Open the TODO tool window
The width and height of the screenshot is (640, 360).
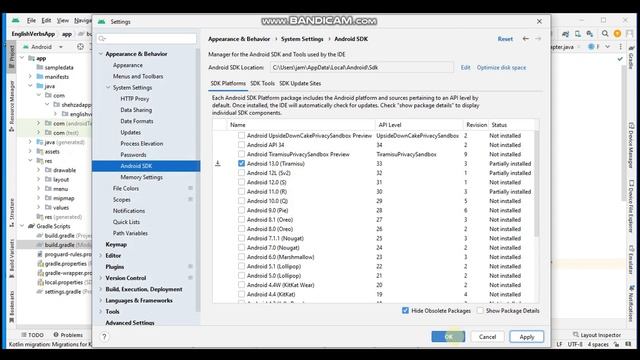32,335
